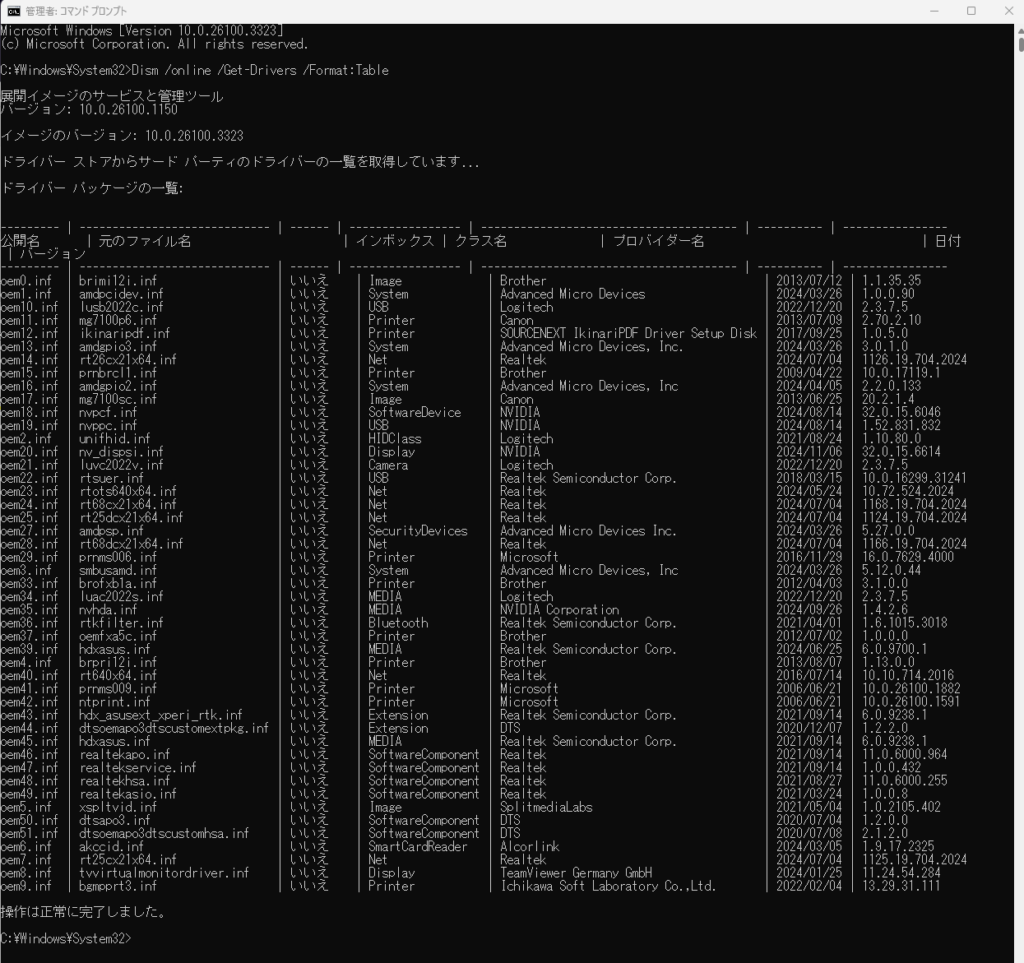Click the class name 'Bluetooth'
The height and width of the screenshot is (963, 1024).
[x=398, y=623]
